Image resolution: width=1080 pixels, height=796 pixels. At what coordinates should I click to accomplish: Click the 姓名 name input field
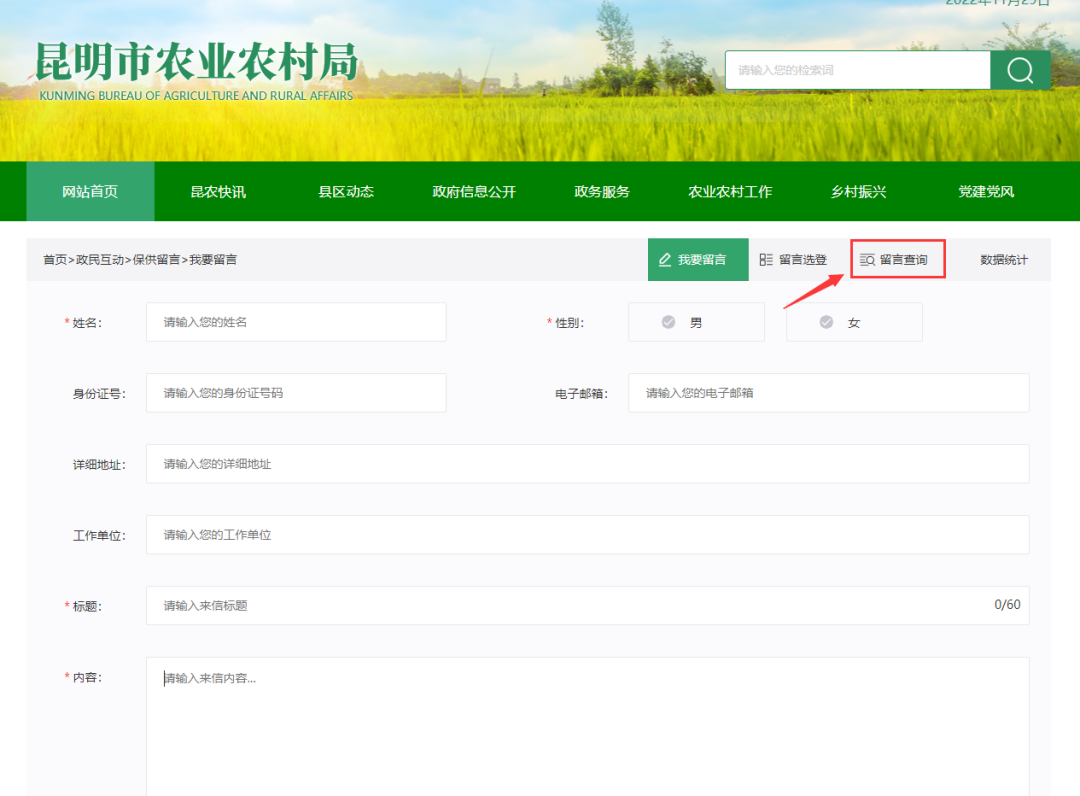coord(296,322)
